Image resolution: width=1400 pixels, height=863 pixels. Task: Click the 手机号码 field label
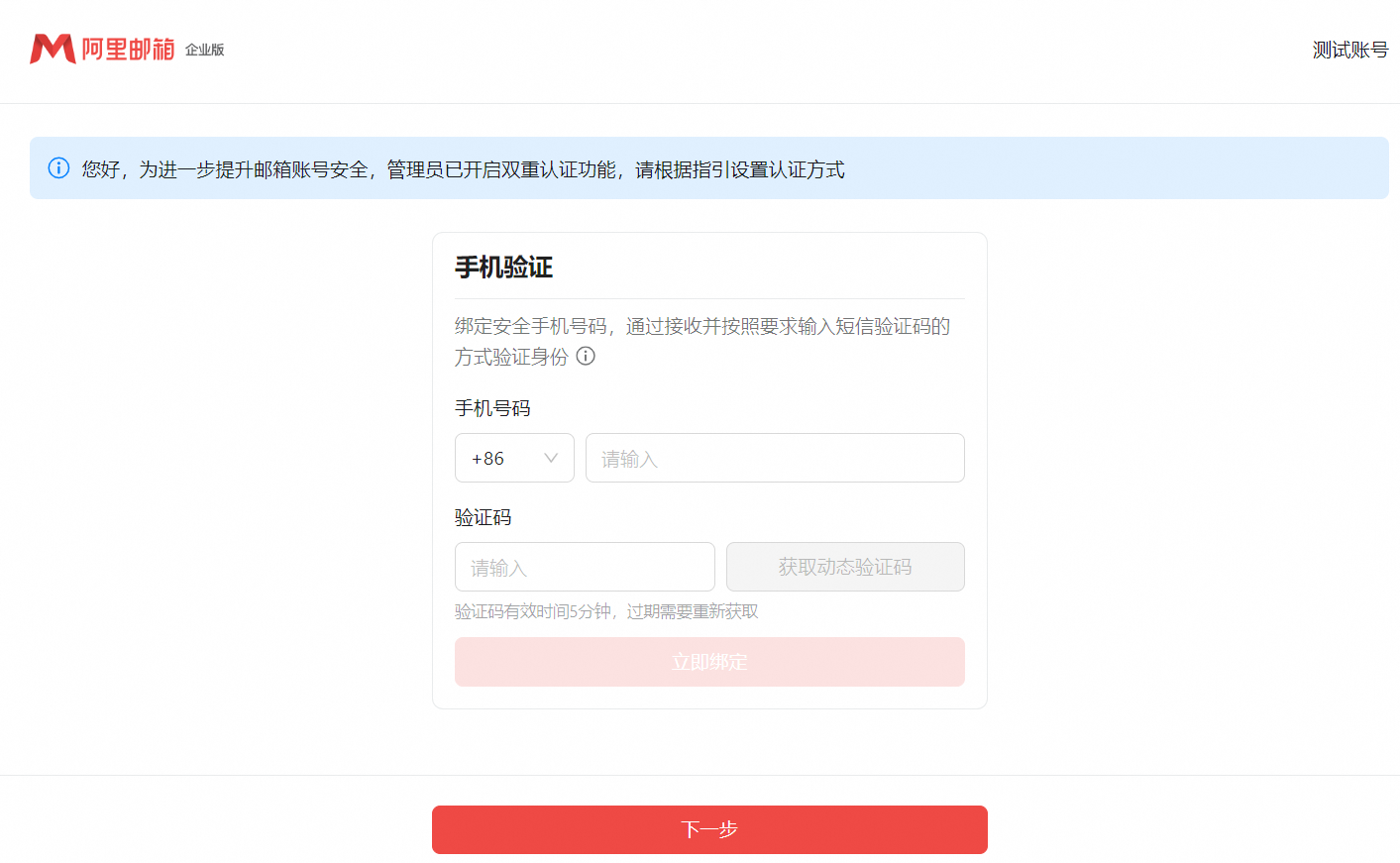pyautogui.click(x=492, y=408)
